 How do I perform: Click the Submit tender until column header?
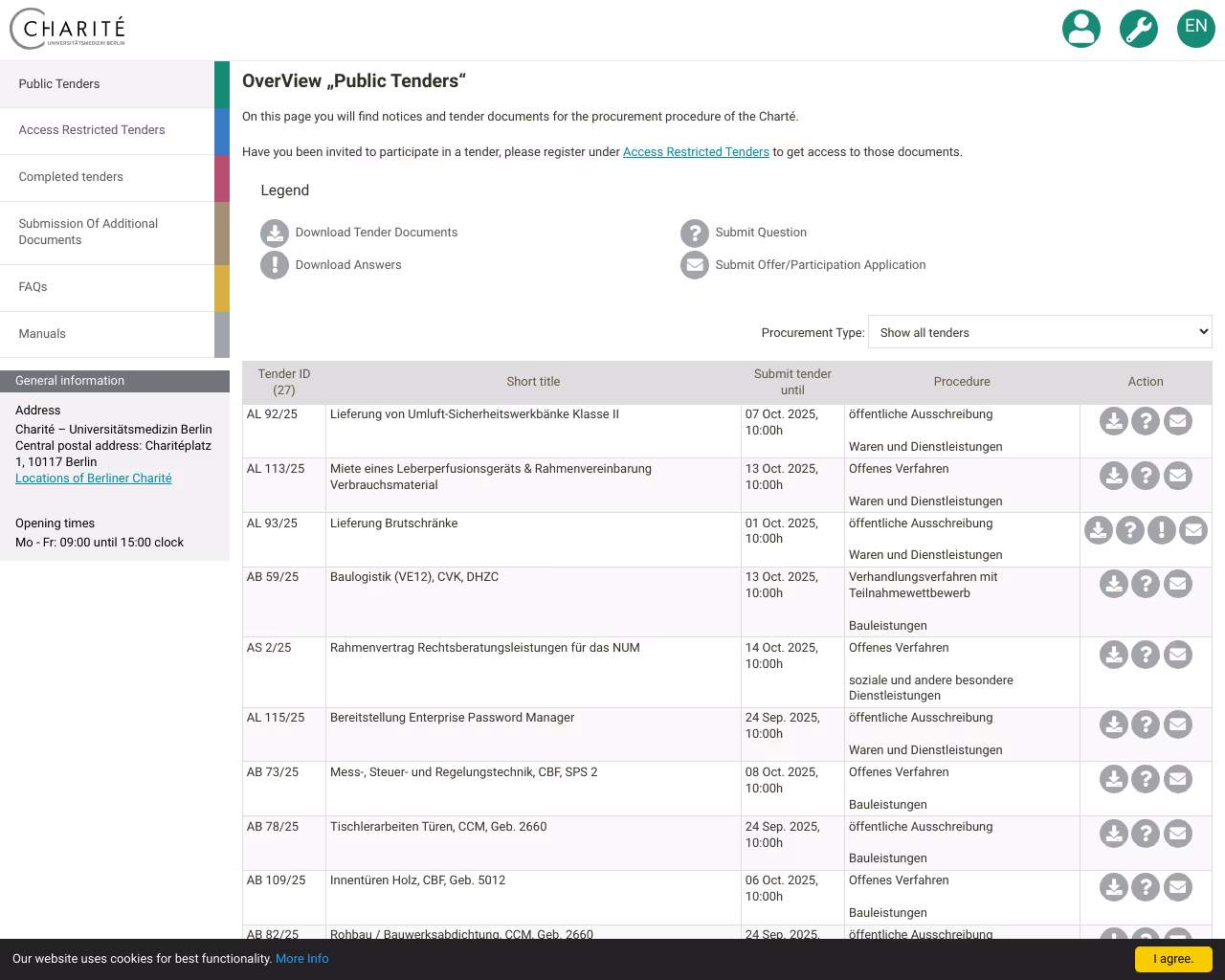792,382
